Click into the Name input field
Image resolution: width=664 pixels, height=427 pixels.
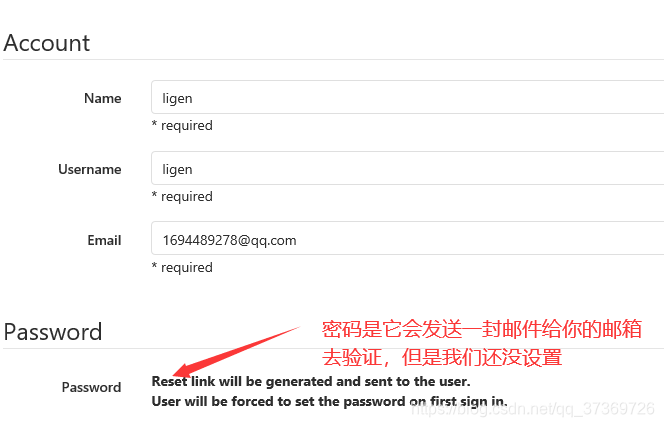coord(407,97)
